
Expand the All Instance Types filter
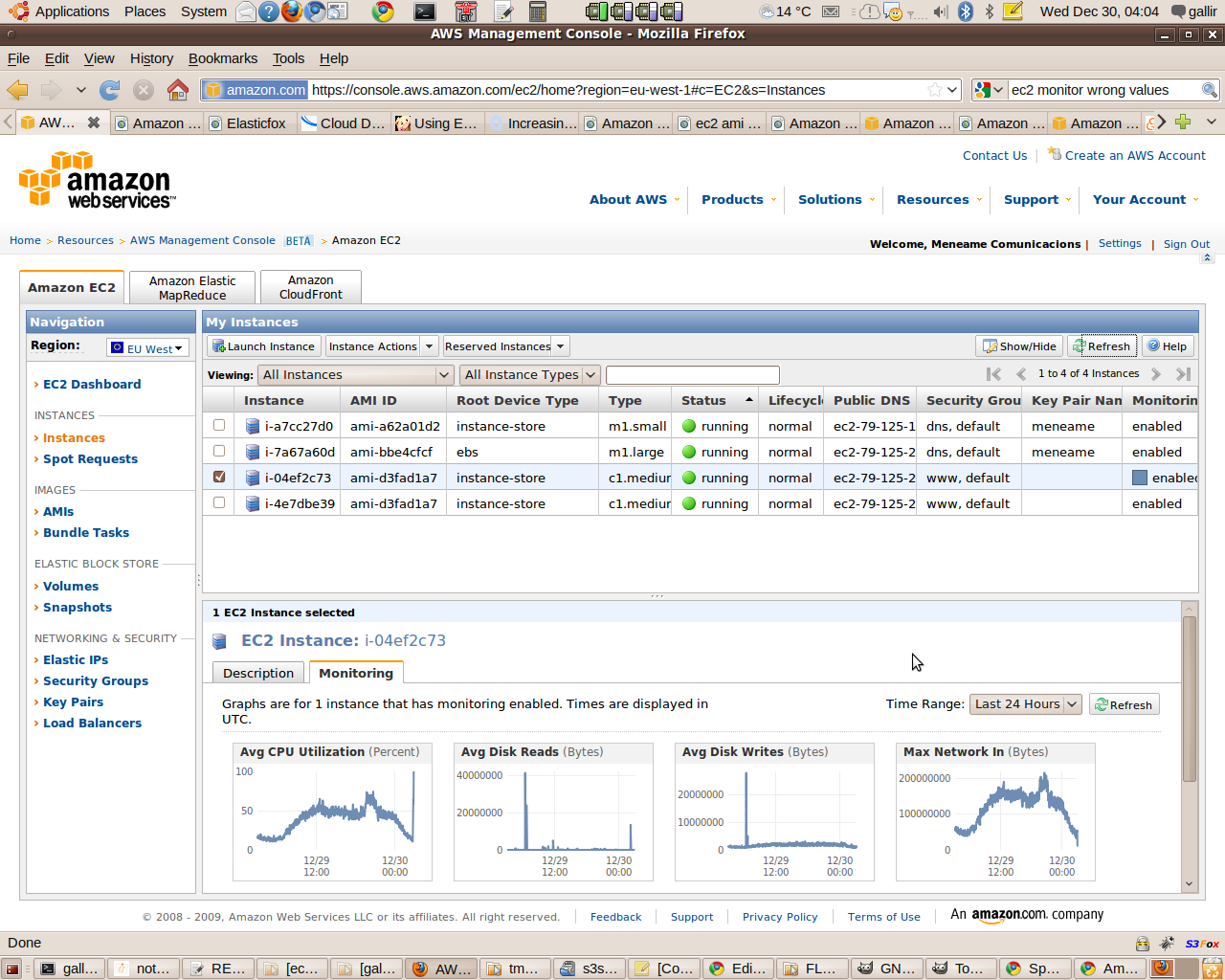click(x=530, y=375)
